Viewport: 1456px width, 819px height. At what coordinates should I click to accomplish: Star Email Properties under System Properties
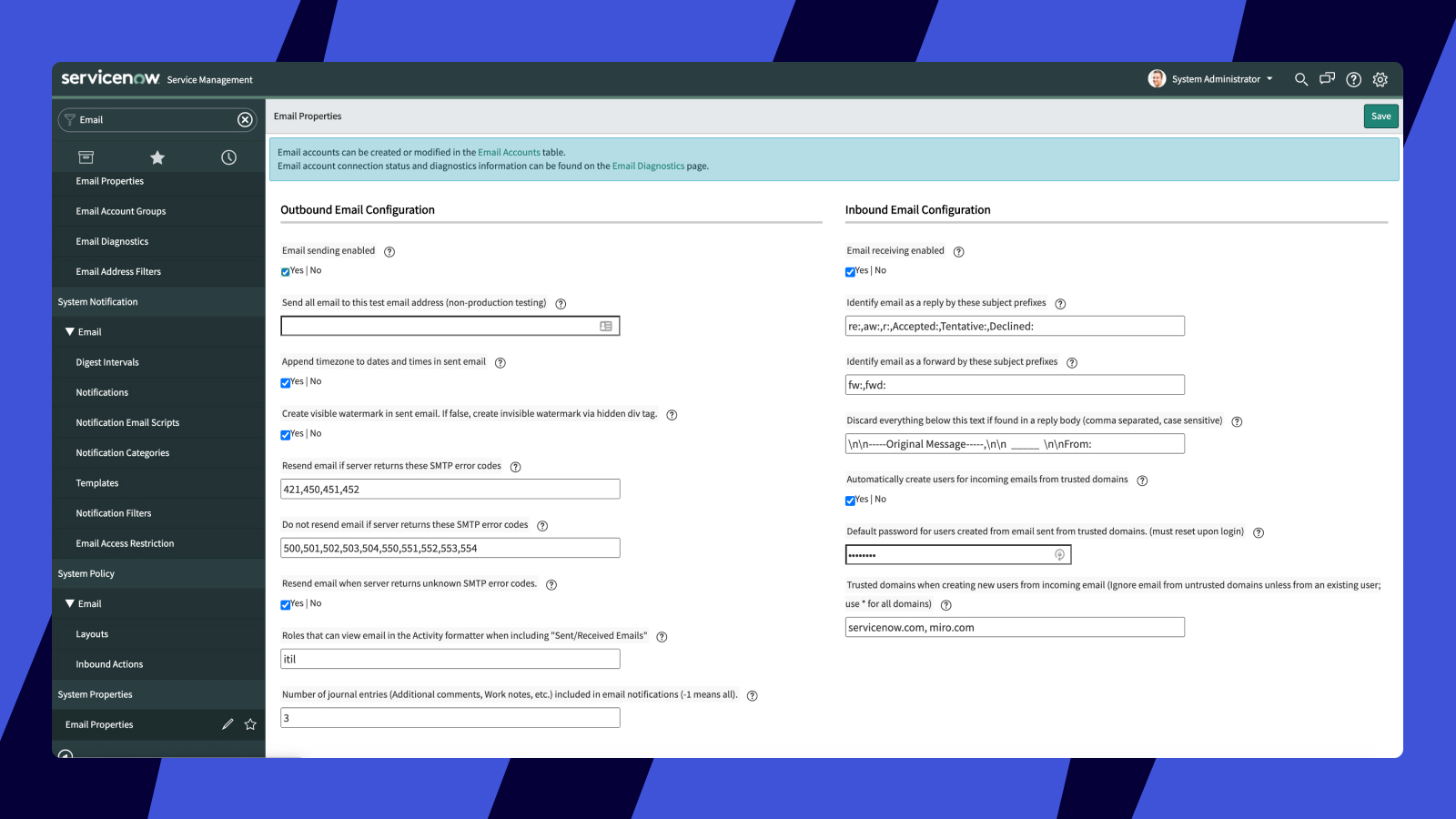(x=249, y=724)
